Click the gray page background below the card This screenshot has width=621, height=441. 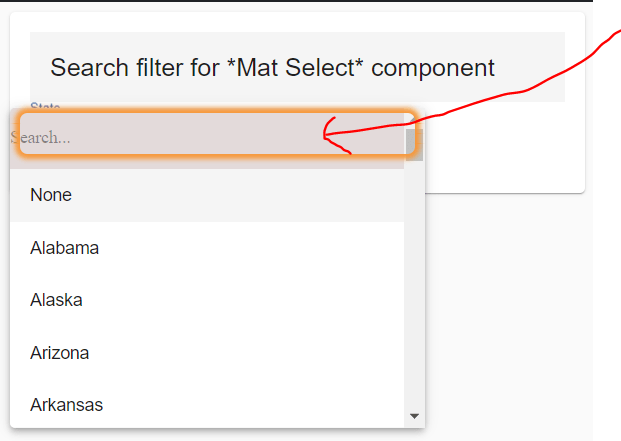coord(509,317)
